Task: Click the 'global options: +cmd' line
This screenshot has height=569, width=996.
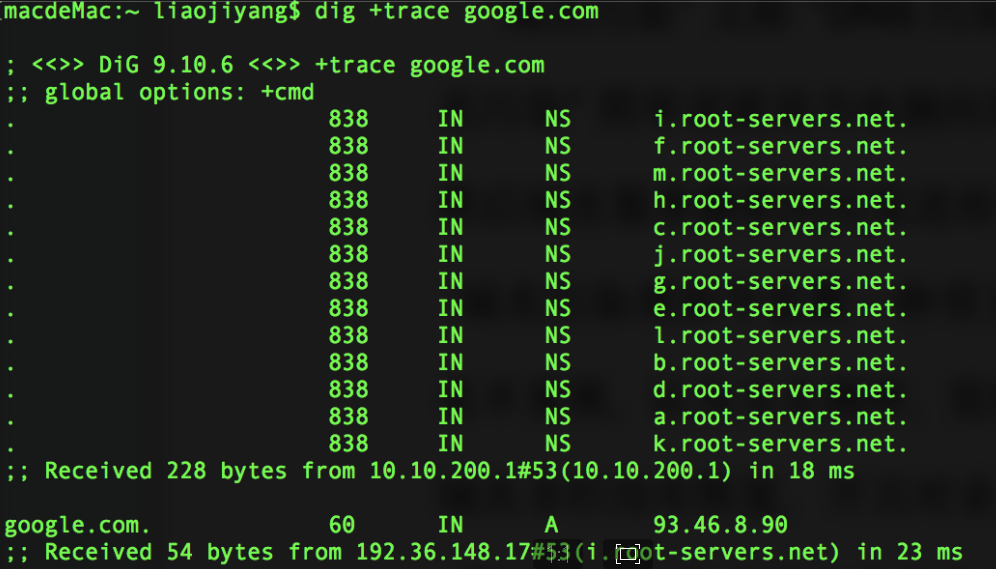Action: coord(179,93)
